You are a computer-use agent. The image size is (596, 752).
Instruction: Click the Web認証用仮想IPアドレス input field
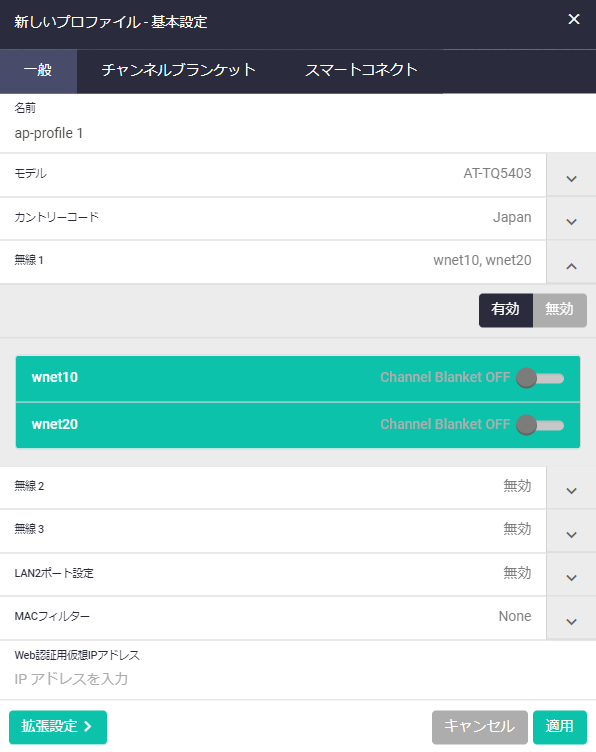(298, 679)
